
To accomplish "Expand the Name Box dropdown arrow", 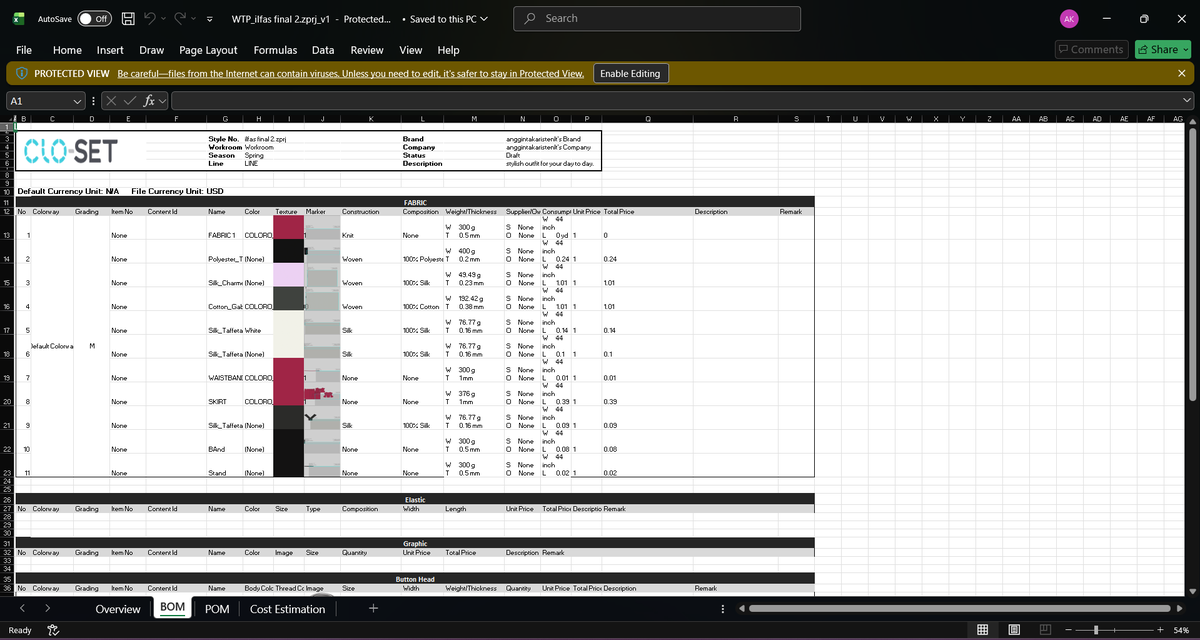I will pyautogui.click(x=78, y=100).
